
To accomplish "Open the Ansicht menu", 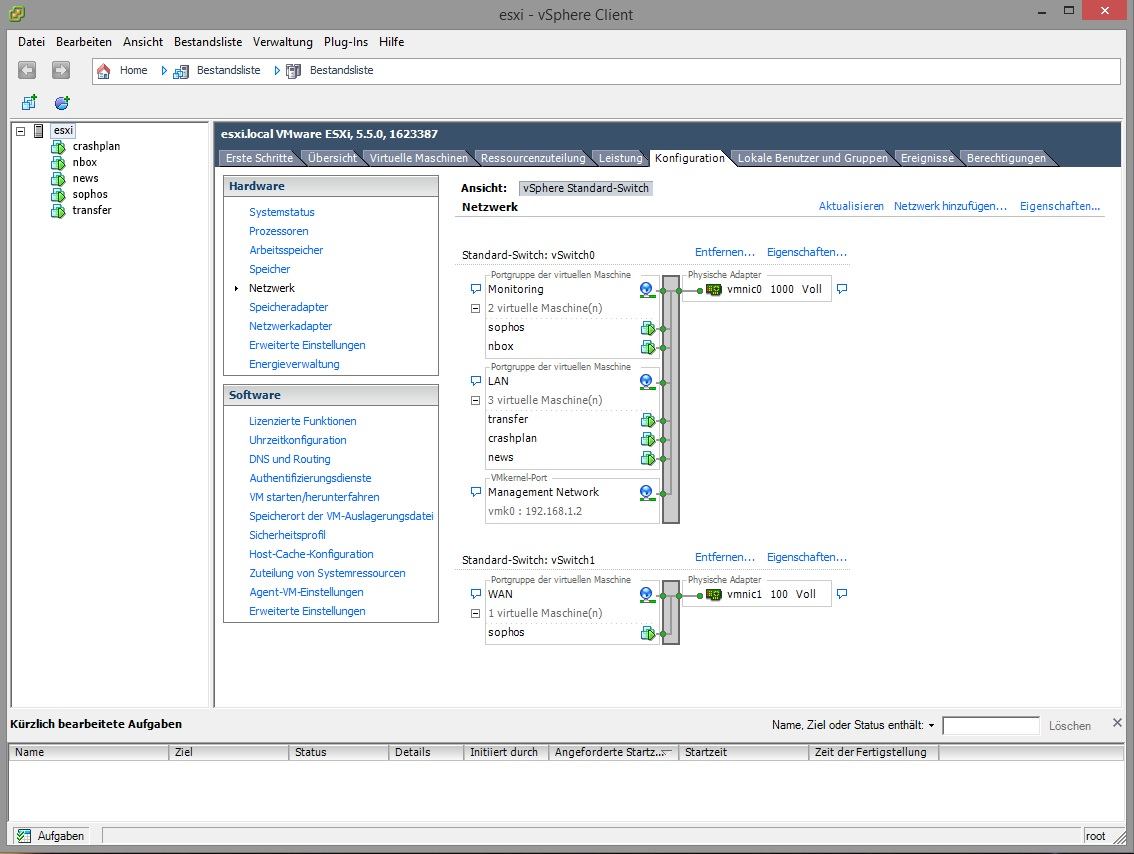I will tap(142, 42).
